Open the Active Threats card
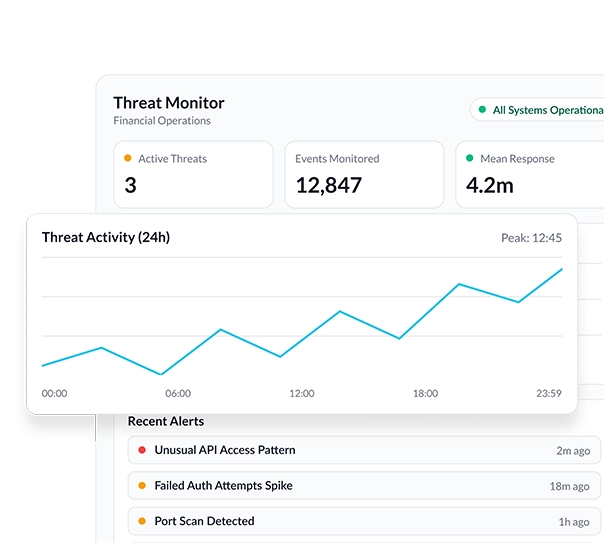The image size is (604, 543). point(193,174)
